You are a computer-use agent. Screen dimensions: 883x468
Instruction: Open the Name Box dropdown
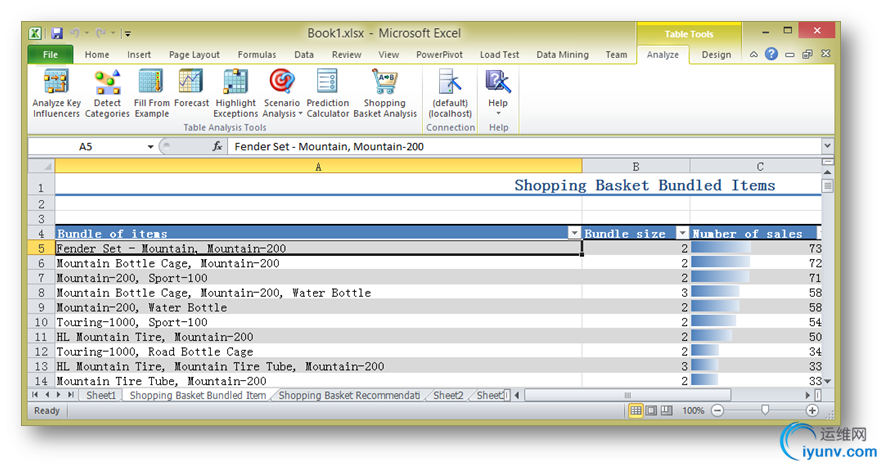click(150, 146)
